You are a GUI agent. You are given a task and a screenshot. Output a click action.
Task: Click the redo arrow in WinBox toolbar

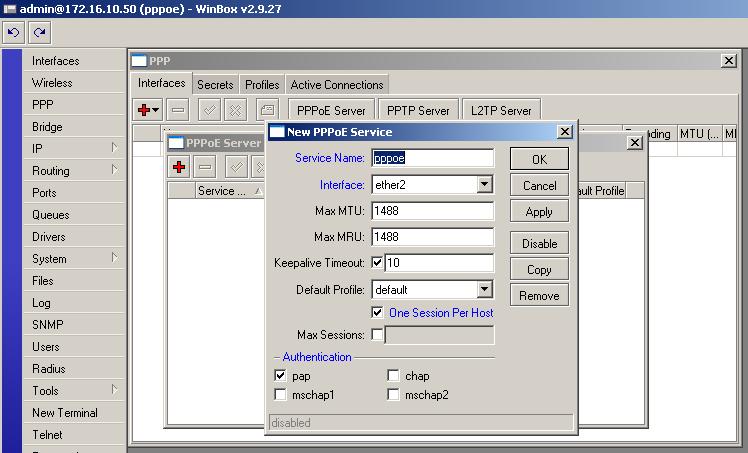39,32
